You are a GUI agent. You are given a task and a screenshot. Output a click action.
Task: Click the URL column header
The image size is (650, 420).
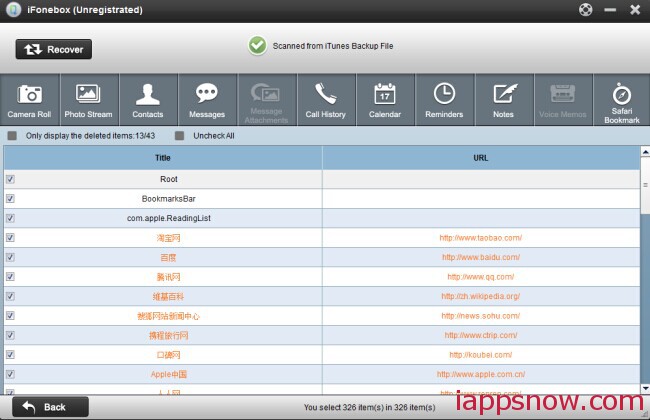[x=481, y=158]
